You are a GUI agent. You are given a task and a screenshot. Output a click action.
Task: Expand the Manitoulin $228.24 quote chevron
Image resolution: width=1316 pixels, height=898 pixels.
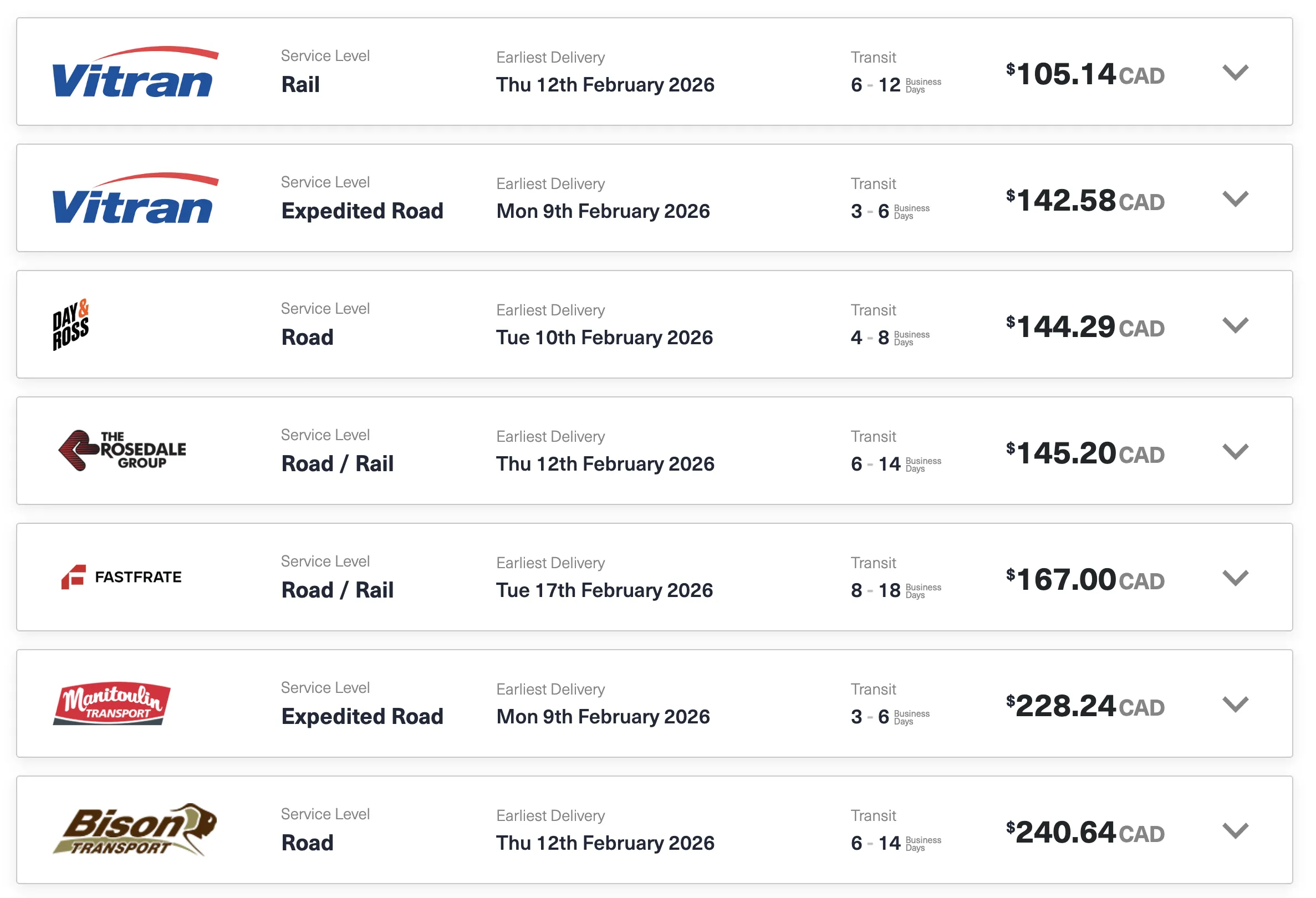pyautogui.click(x=1235, y=705)
